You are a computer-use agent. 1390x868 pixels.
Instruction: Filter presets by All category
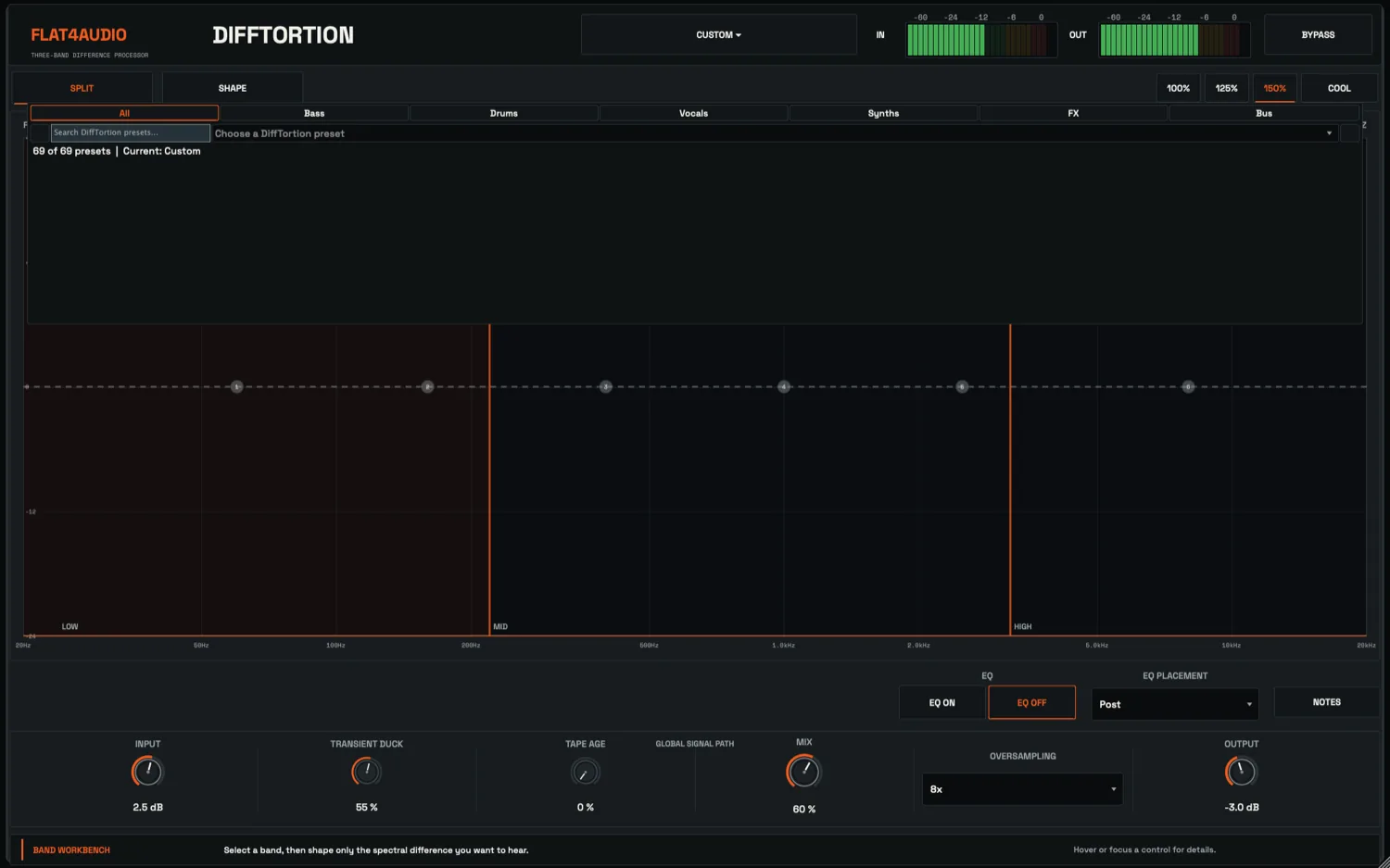124,113
